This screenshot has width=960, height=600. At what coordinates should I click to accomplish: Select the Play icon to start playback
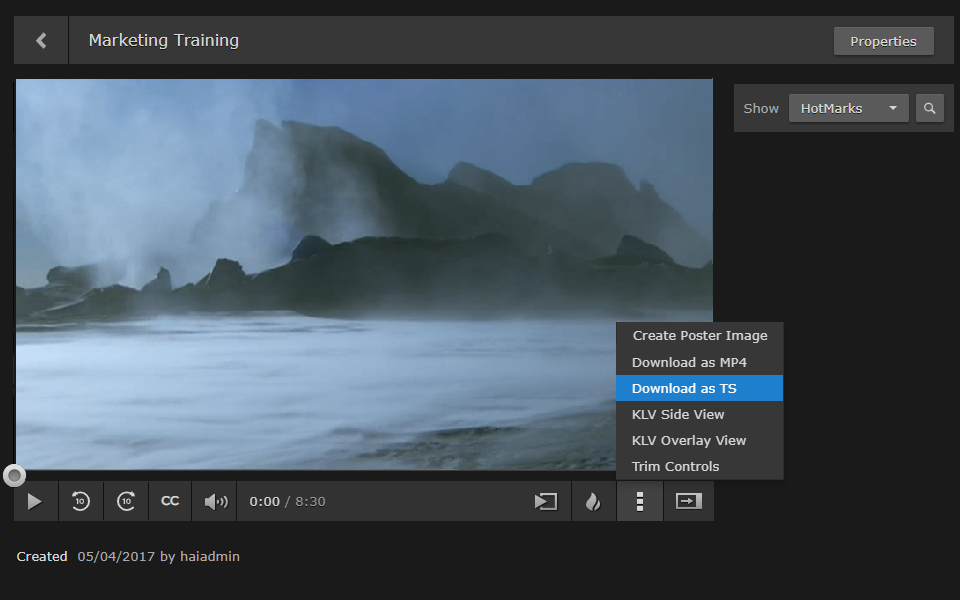tap(35, 501)
